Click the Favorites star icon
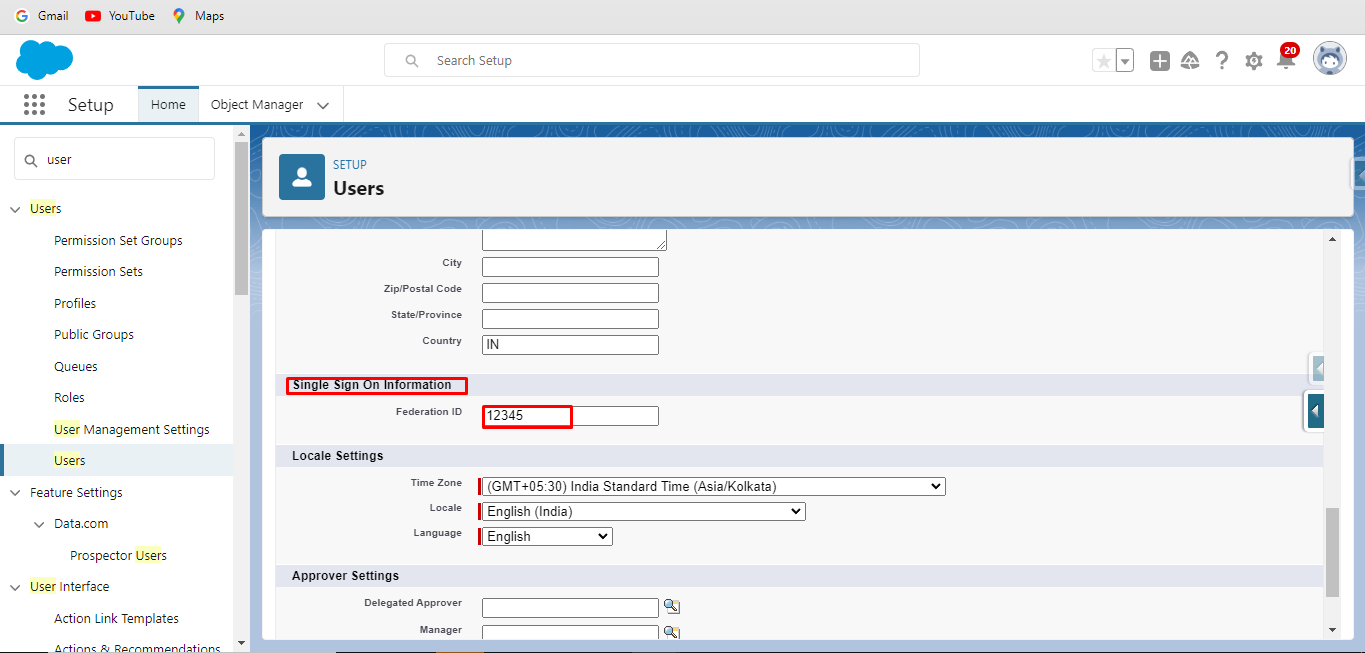Viewport: 1365px width, 653px height. (x=1102, y=60)
